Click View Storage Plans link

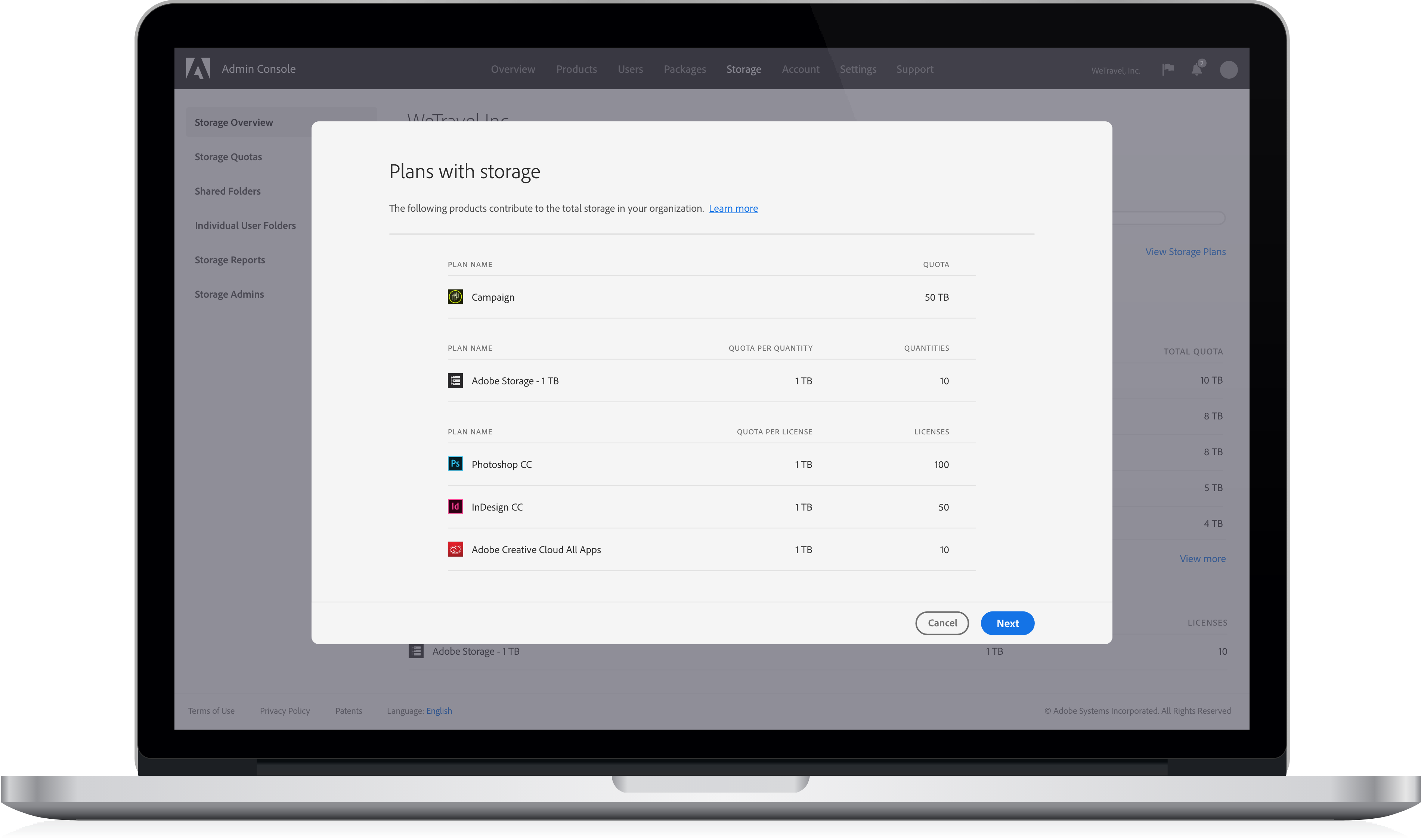[x=1186, y=251]
